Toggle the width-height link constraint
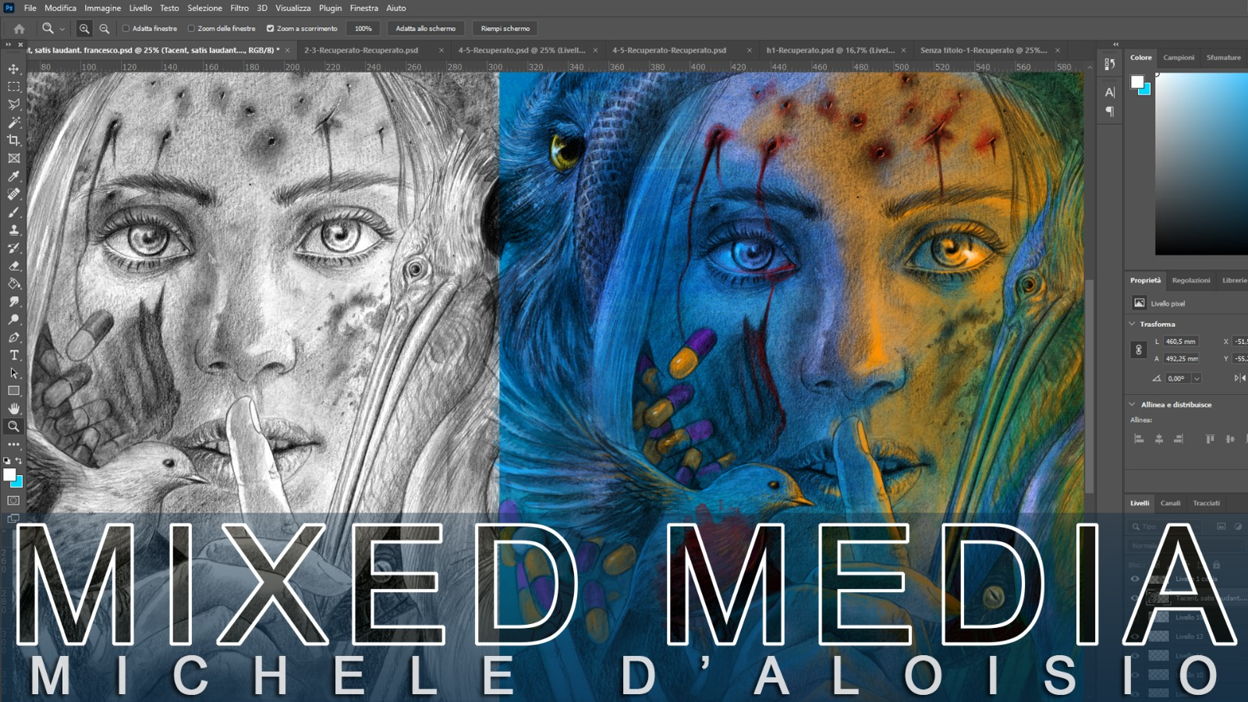The height and width of the screenshot is (702, 1248). (1138, 350)
